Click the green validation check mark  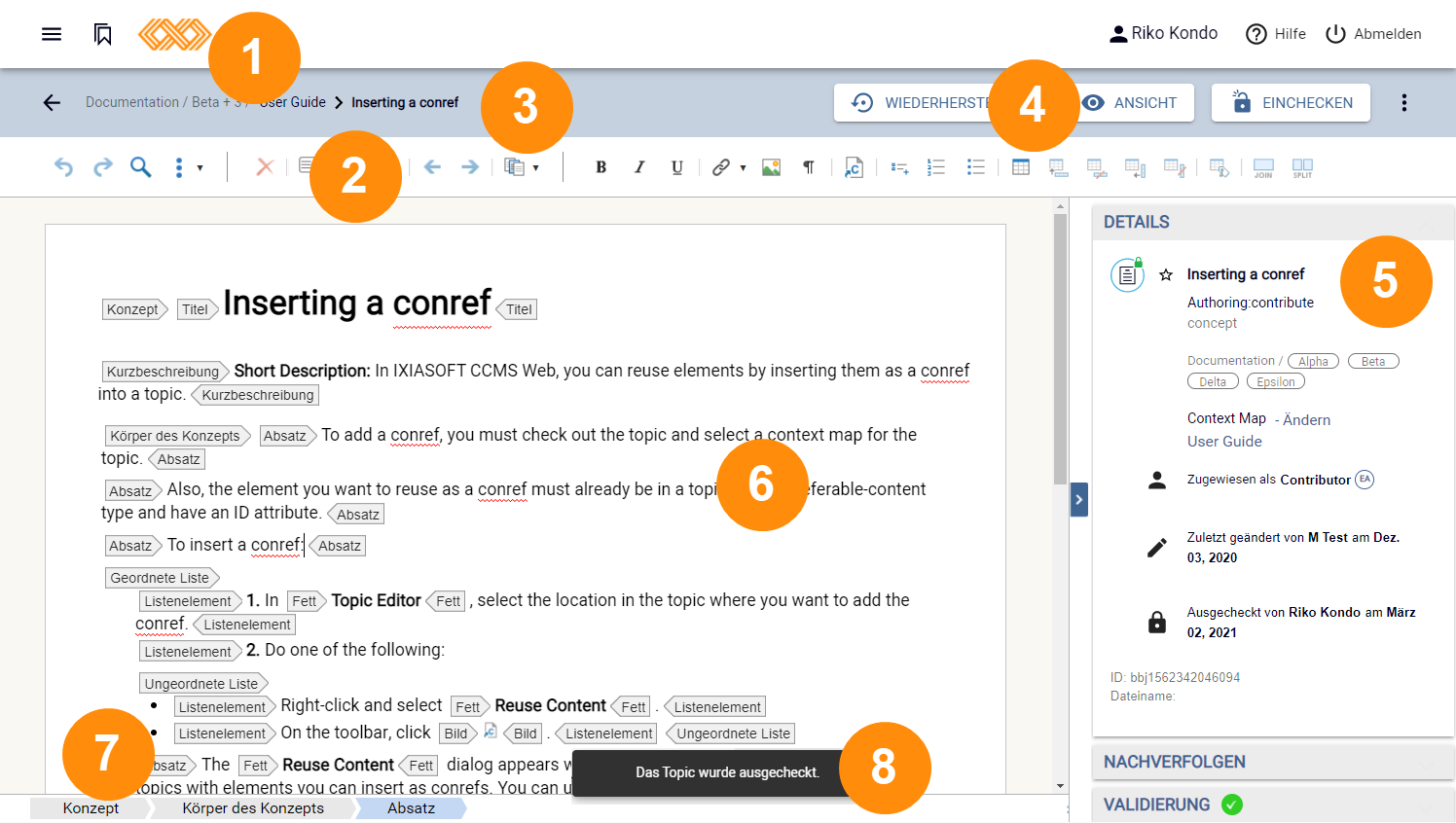click(1232, 805)
